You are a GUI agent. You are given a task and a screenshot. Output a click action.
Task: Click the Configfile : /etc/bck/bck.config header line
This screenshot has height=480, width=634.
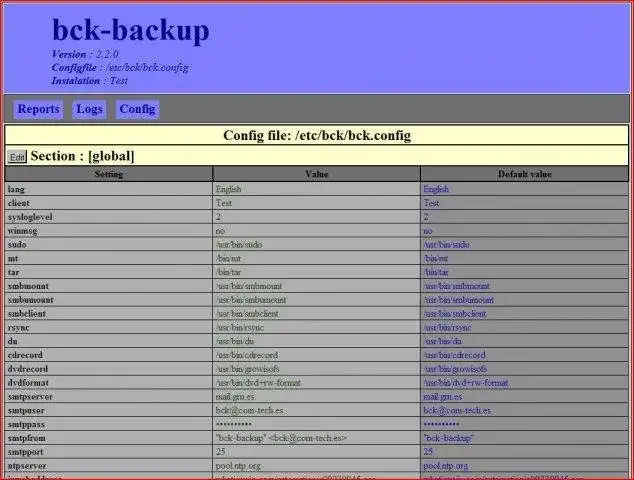tap(120, 68)
